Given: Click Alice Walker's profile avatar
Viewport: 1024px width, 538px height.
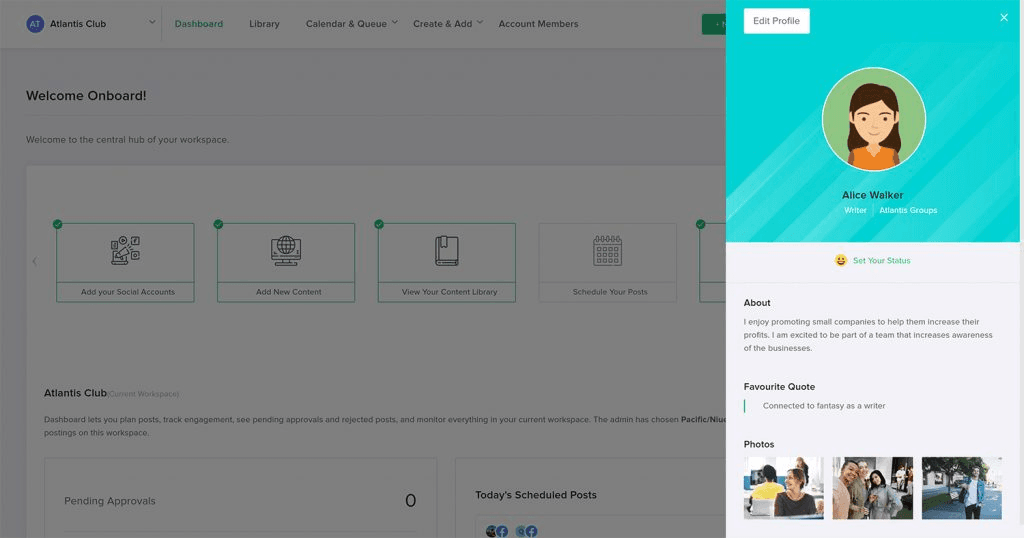Looking at the screenshot, I should (x=873, y=119).
